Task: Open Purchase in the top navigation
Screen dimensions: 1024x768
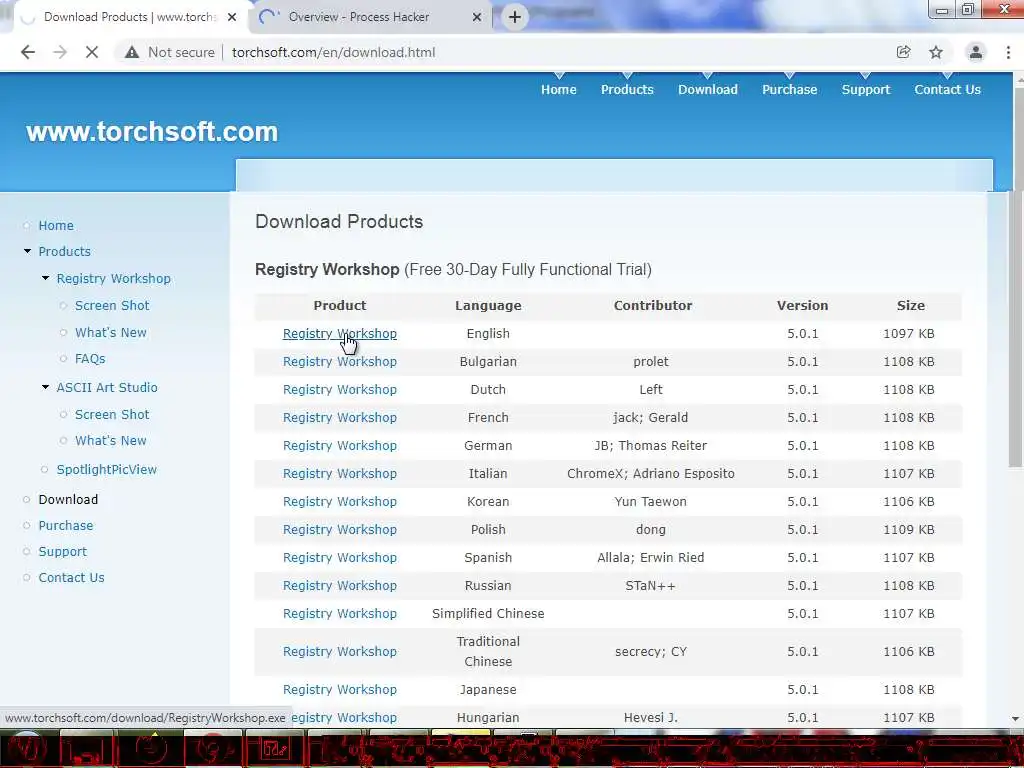Action: 790,89
